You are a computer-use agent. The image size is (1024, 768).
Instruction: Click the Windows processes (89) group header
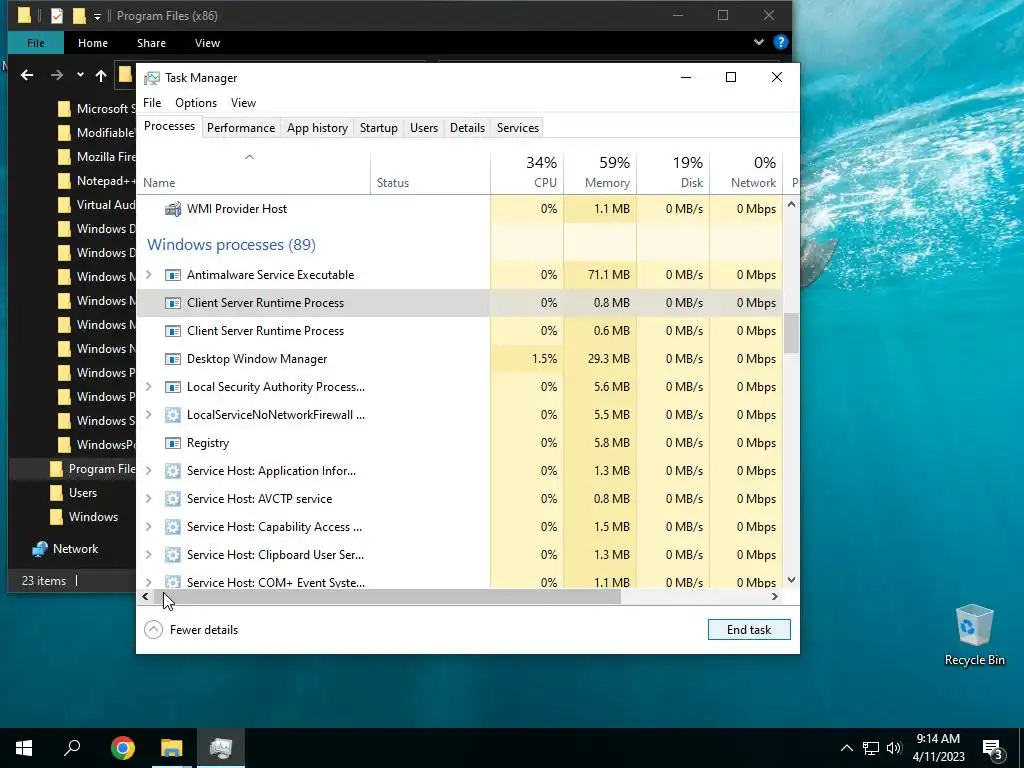pyautogui.click(x=231, y=245)
